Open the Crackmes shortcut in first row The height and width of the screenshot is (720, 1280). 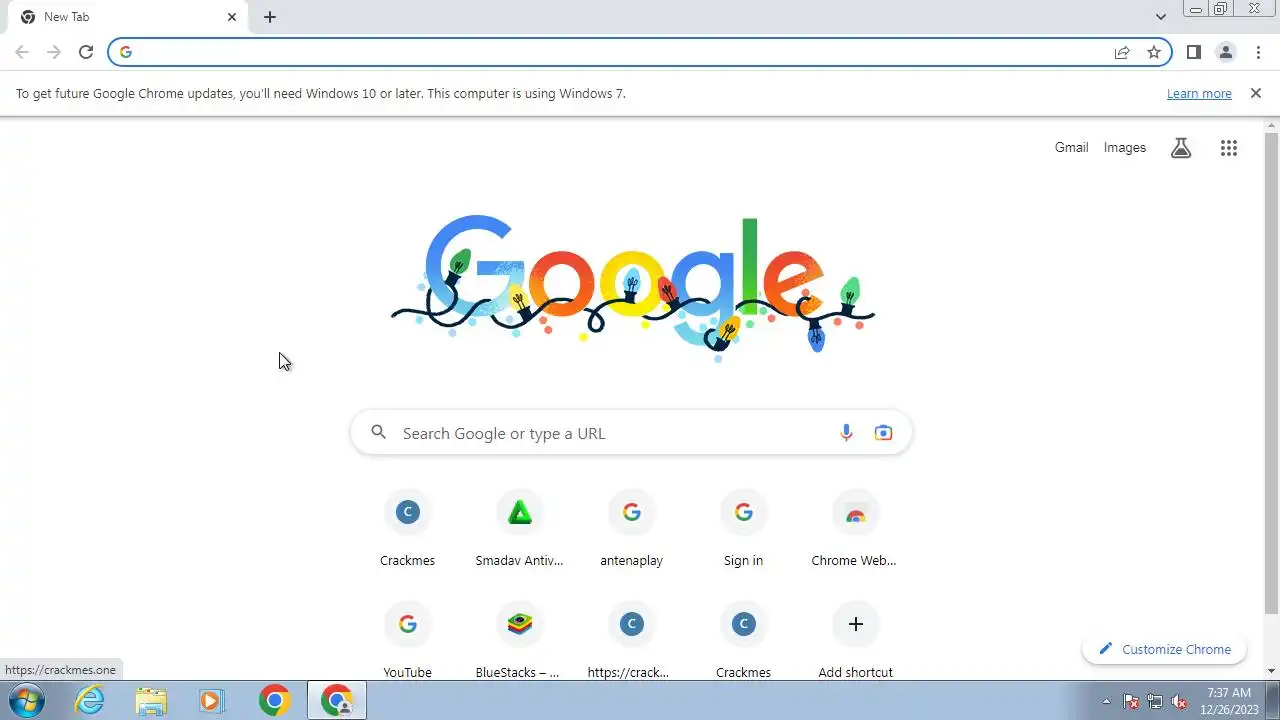click(x=407, y=529)
